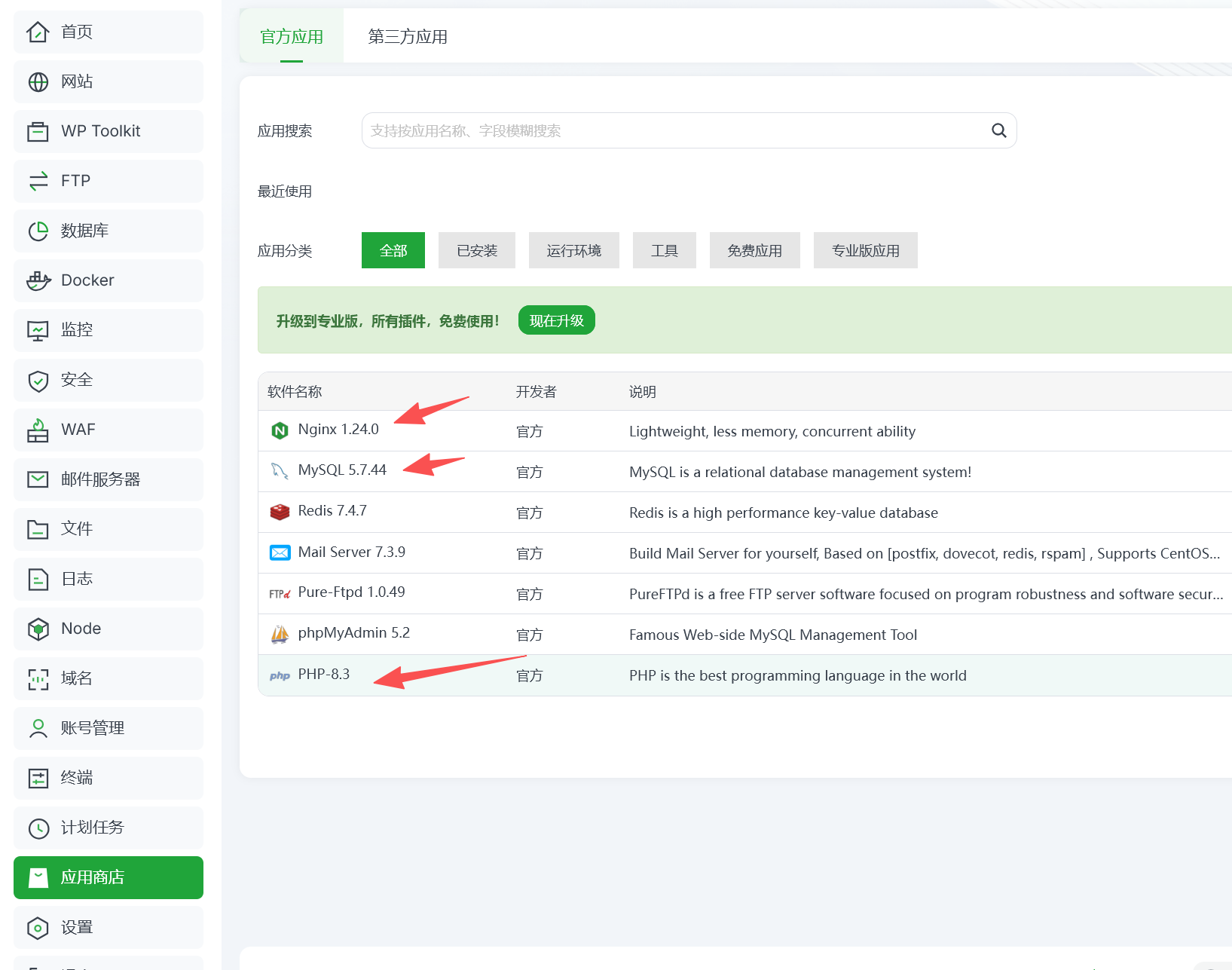This screenshot has width=1232, height=970.
Task: Click the Pure-Ftpd FTP icon
Action: click(x=280, y=594)
